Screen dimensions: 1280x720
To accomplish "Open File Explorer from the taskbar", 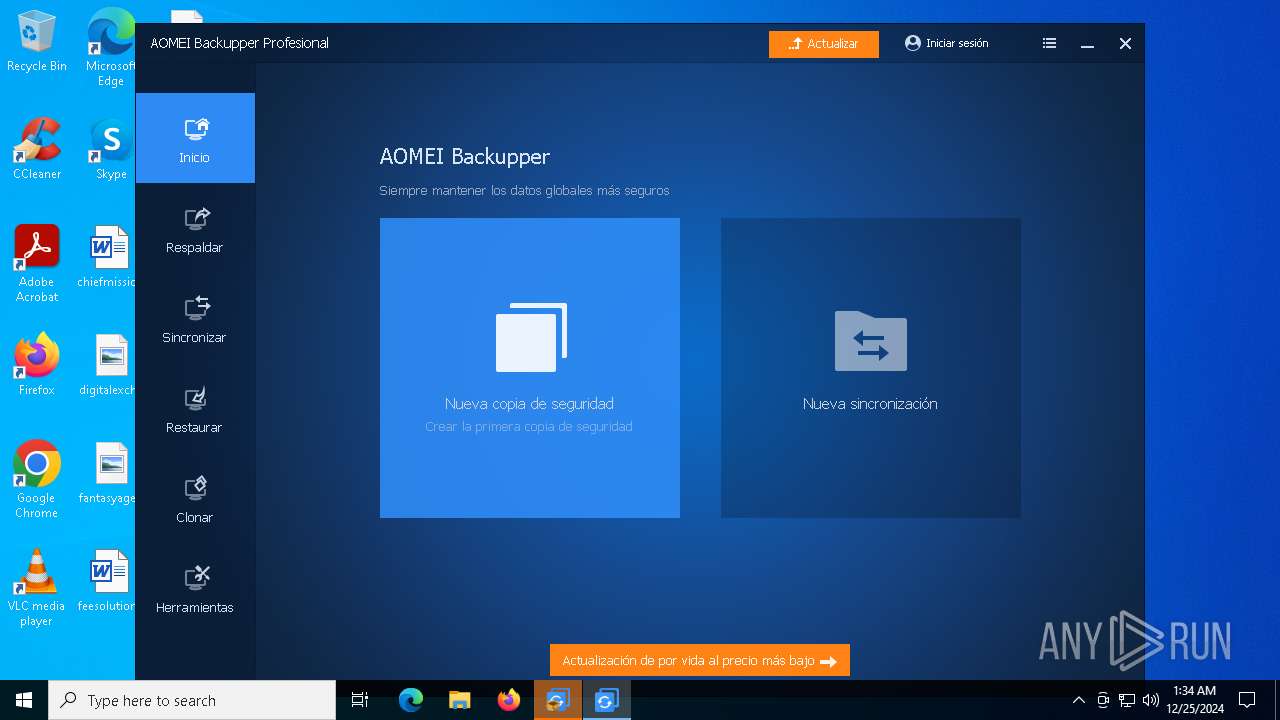I will pos(459,700).
